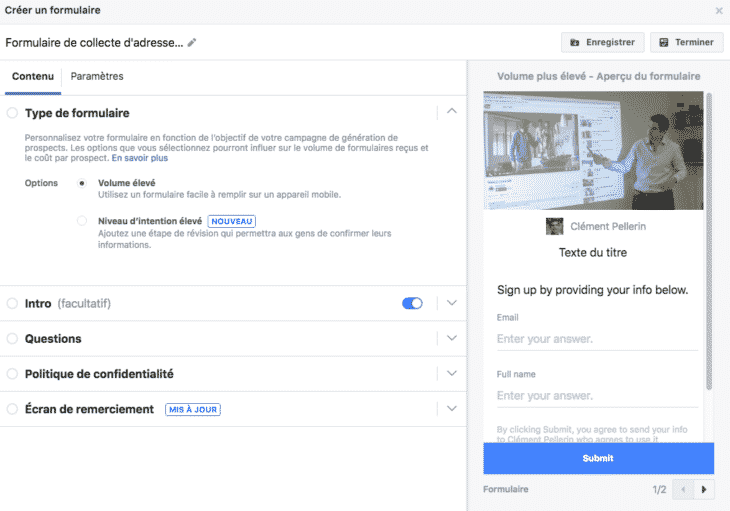This screenshot has height=511, width=730.
Task: Collapse the Type de formulaire section
Action: click(x=452, y=111)
